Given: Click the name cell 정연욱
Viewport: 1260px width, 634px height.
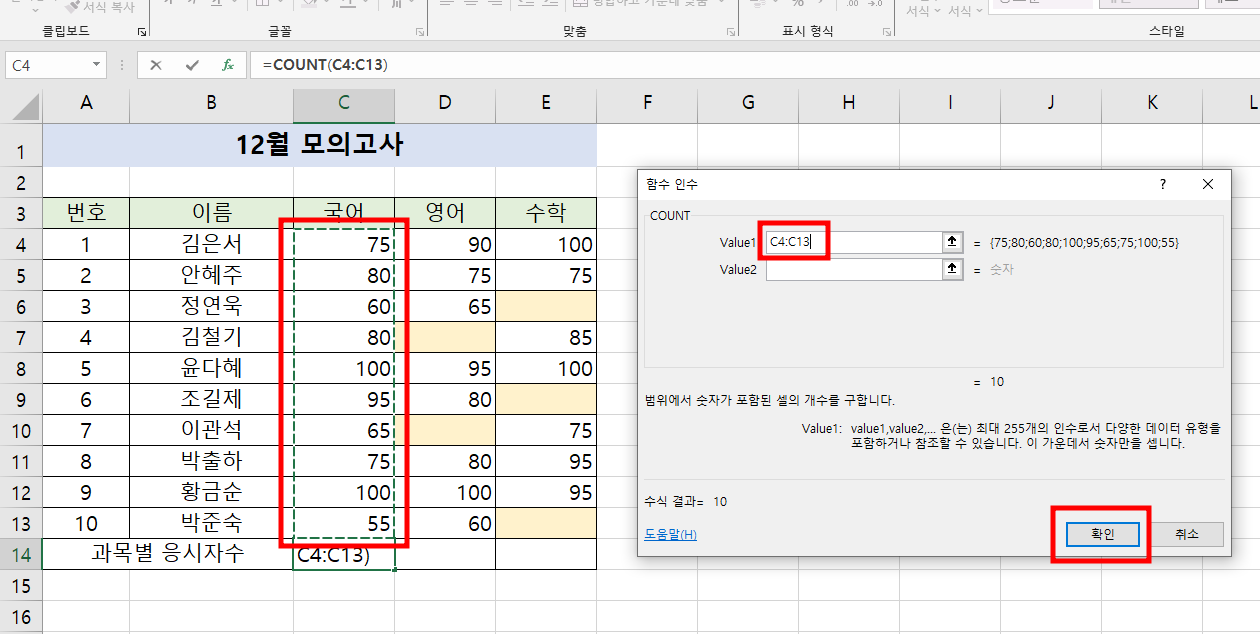Looking at the screenshot, I should tap(211, 306).
